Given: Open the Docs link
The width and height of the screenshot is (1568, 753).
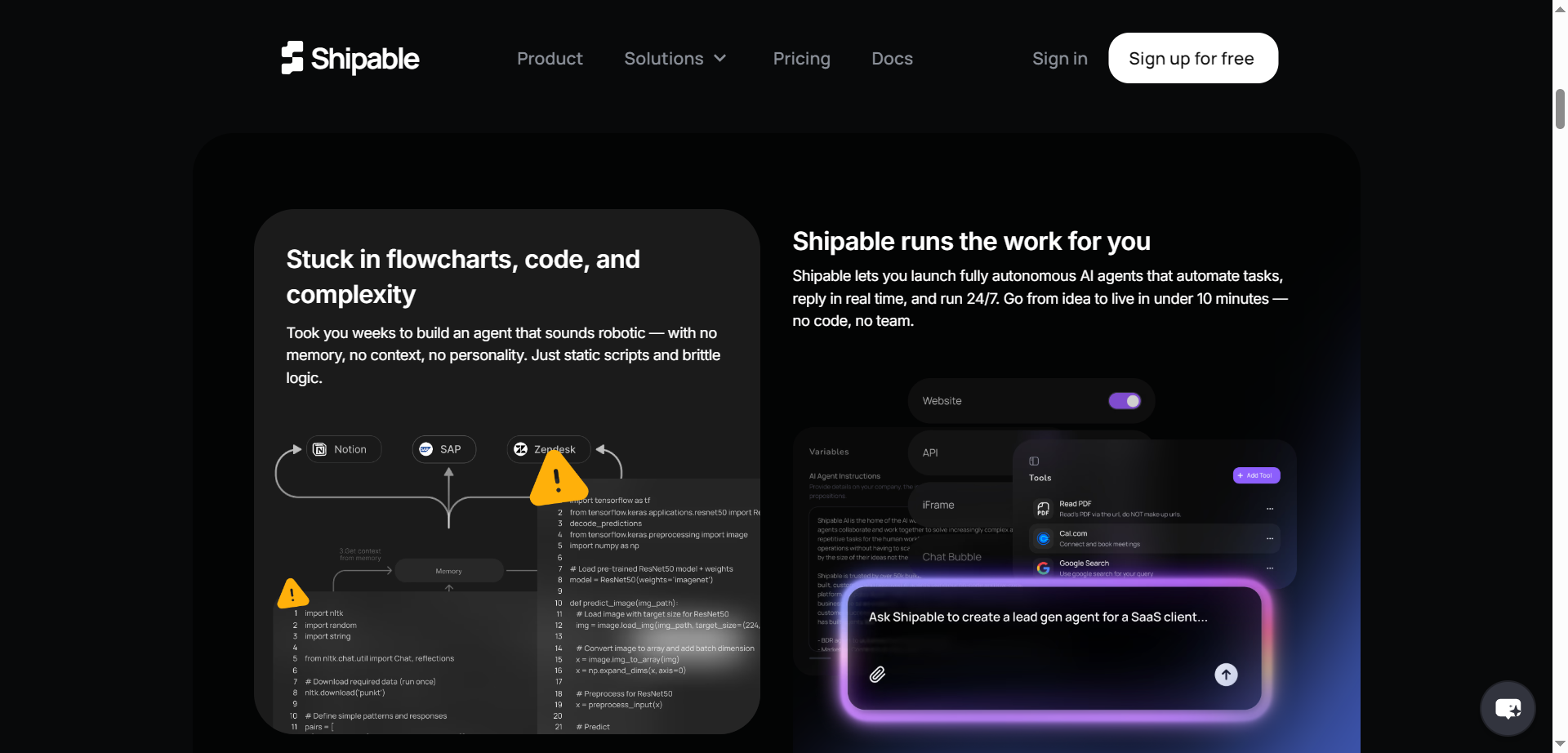Looking at the screenshot, I should (x=892, y=59).
